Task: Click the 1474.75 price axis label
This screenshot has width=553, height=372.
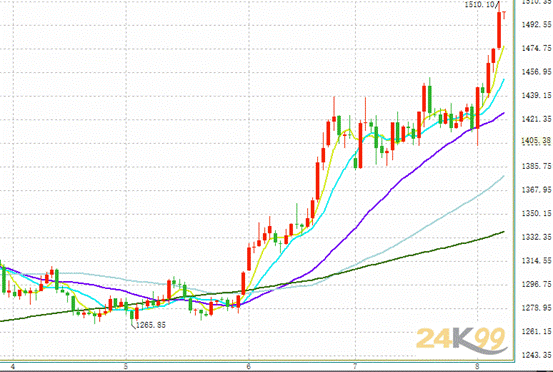Action: coord(537,48)
